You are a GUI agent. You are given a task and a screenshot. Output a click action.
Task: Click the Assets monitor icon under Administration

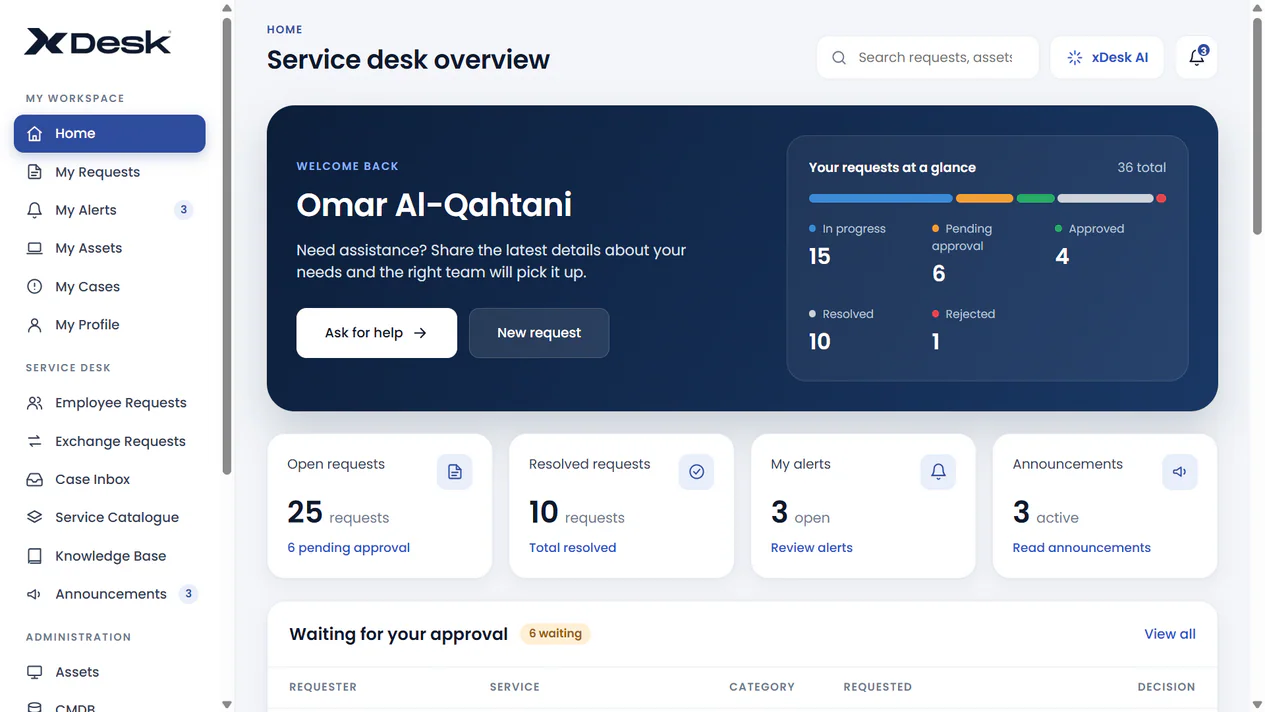coord(35,672)
